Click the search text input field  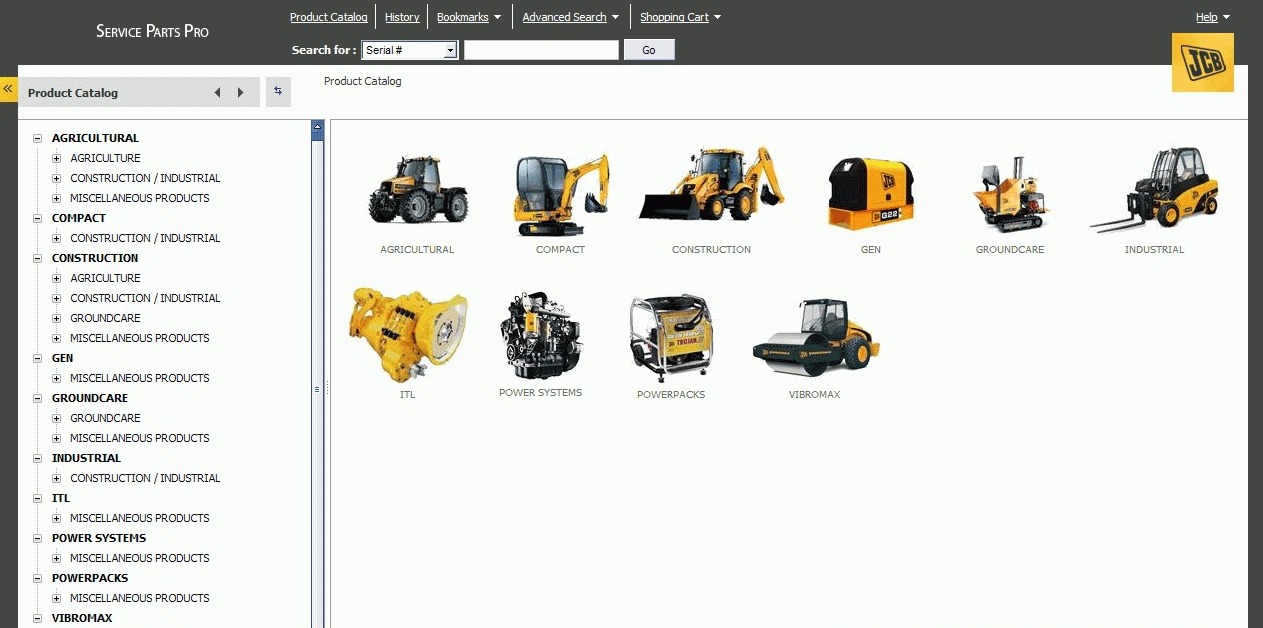[x=541, y=50]
